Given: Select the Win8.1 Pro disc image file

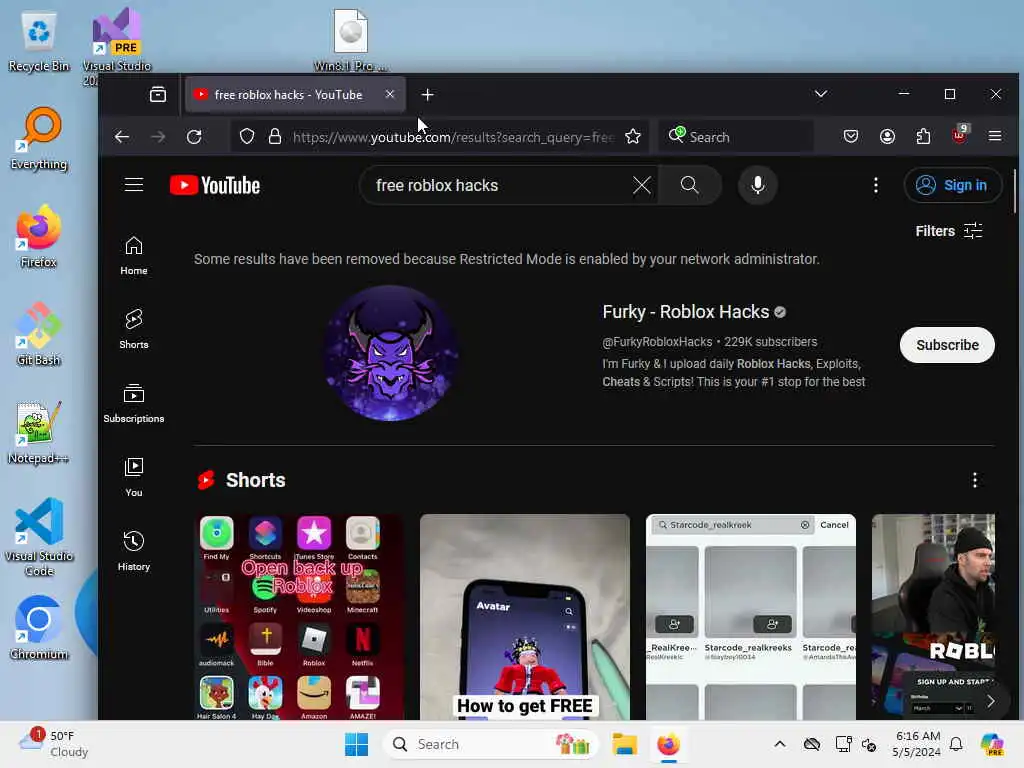Looking at the screenshot, I should [x=351, y=40].
